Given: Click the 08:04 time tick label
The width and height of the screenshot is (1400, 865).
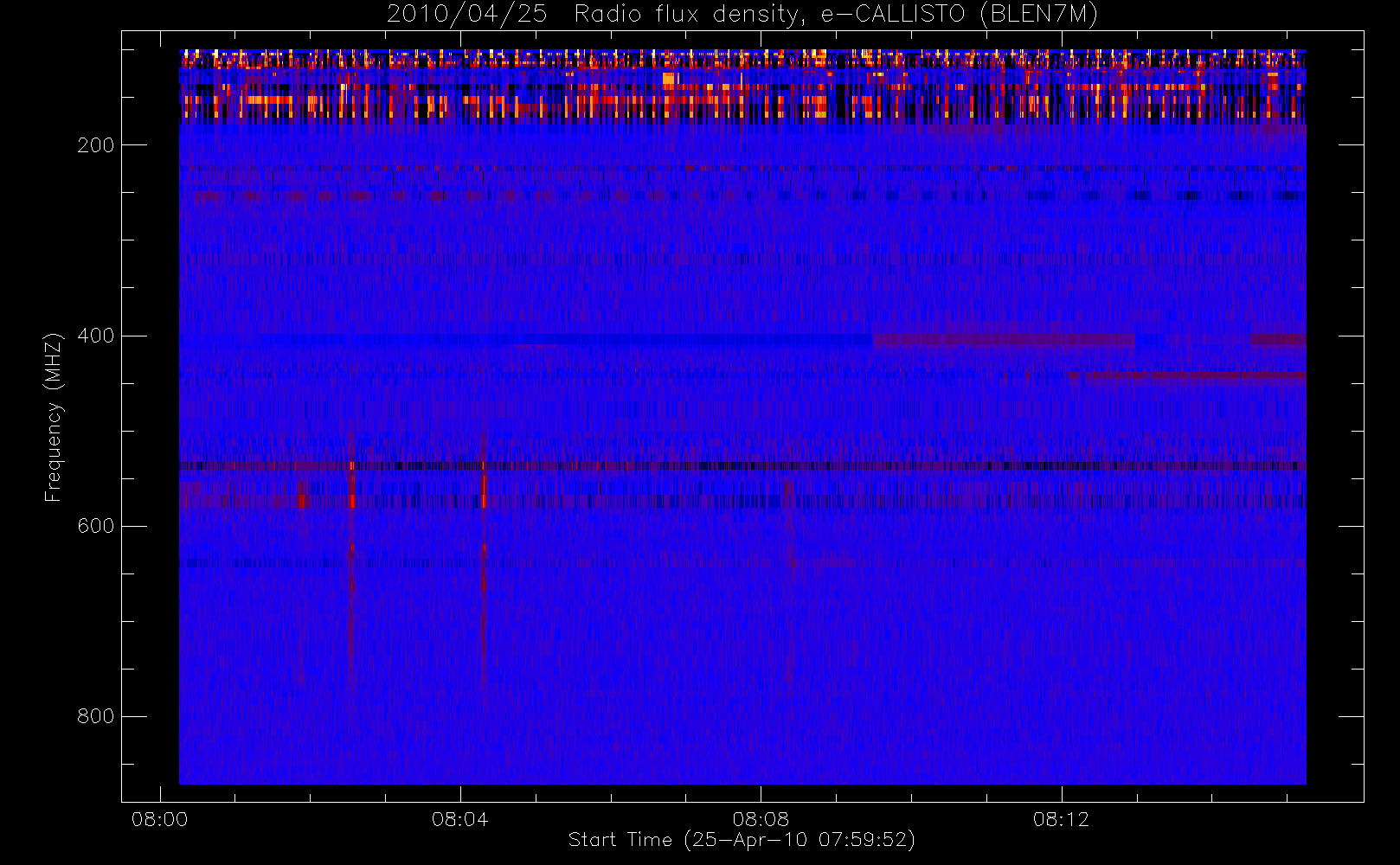Looking at the screenshot, I should click(459, 819).
